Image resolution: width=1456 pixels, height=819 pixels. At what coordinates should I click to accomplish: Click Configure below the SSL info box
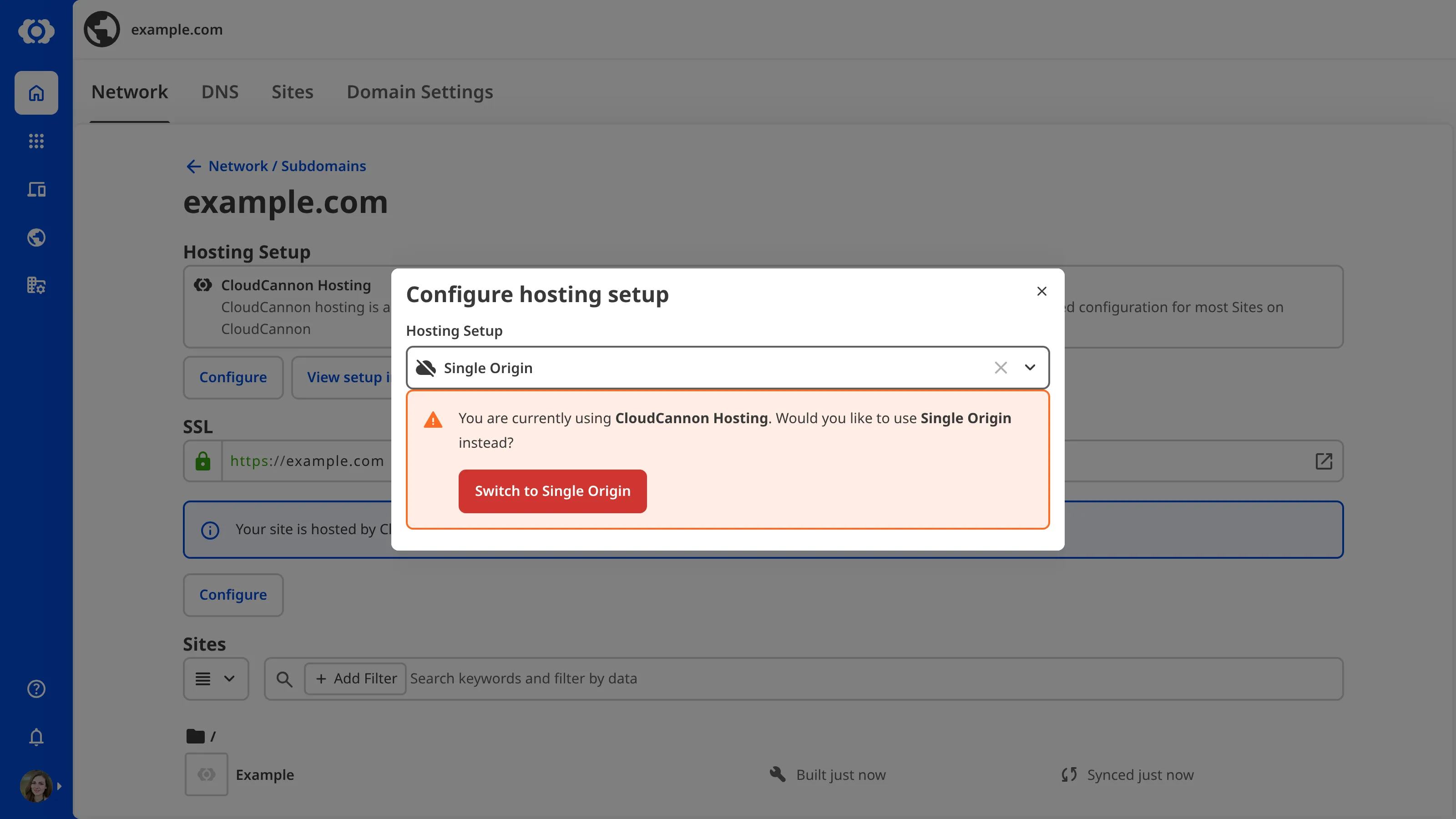point(233,595)
